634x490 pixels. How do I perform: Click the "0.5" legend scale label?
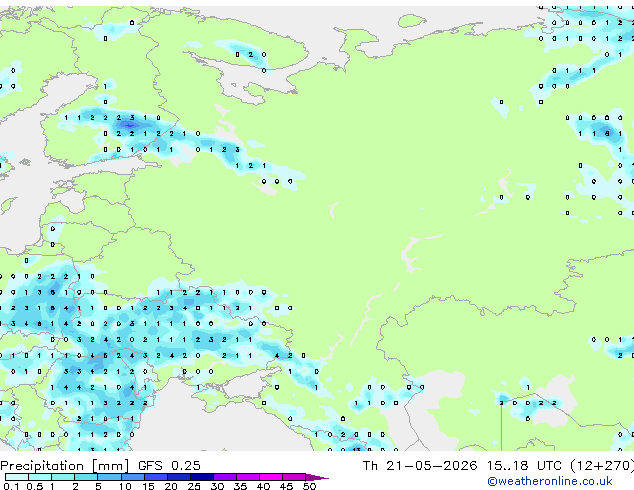coord(35,486)
